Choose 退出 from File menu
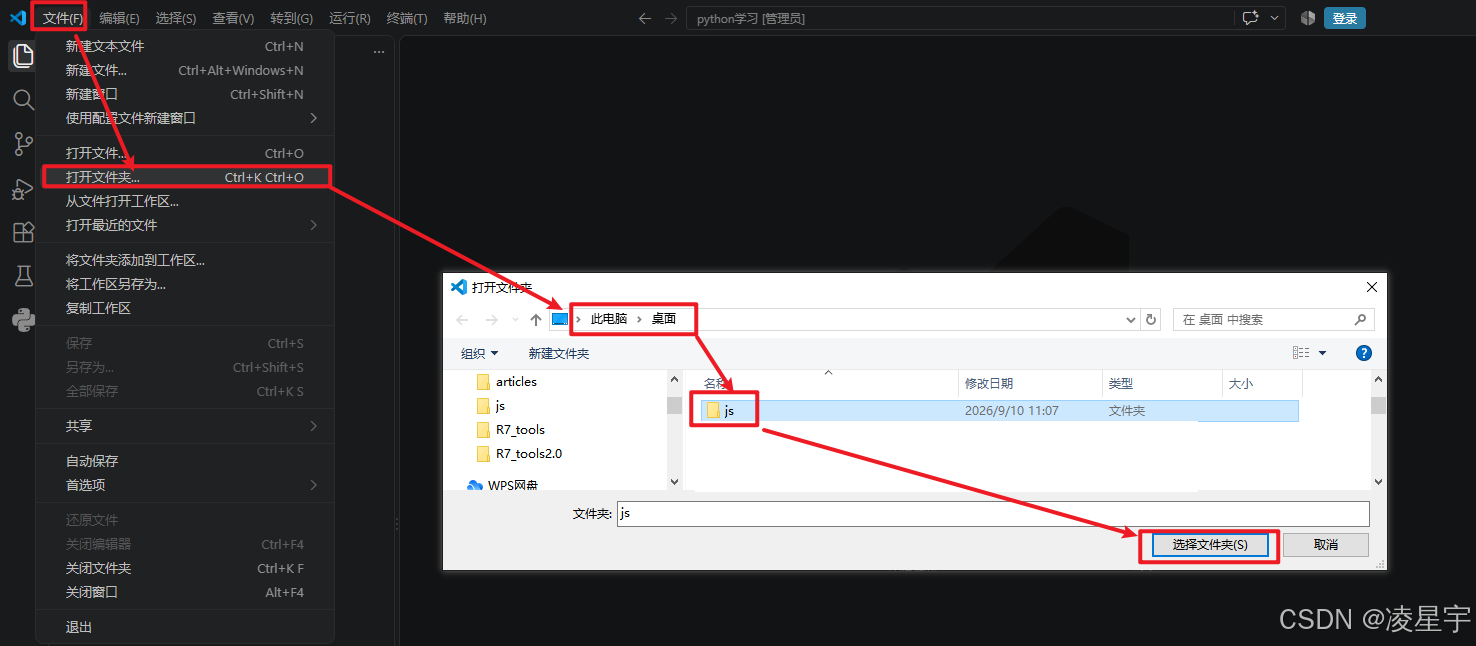1476x646 pixels. coord(185,627)
